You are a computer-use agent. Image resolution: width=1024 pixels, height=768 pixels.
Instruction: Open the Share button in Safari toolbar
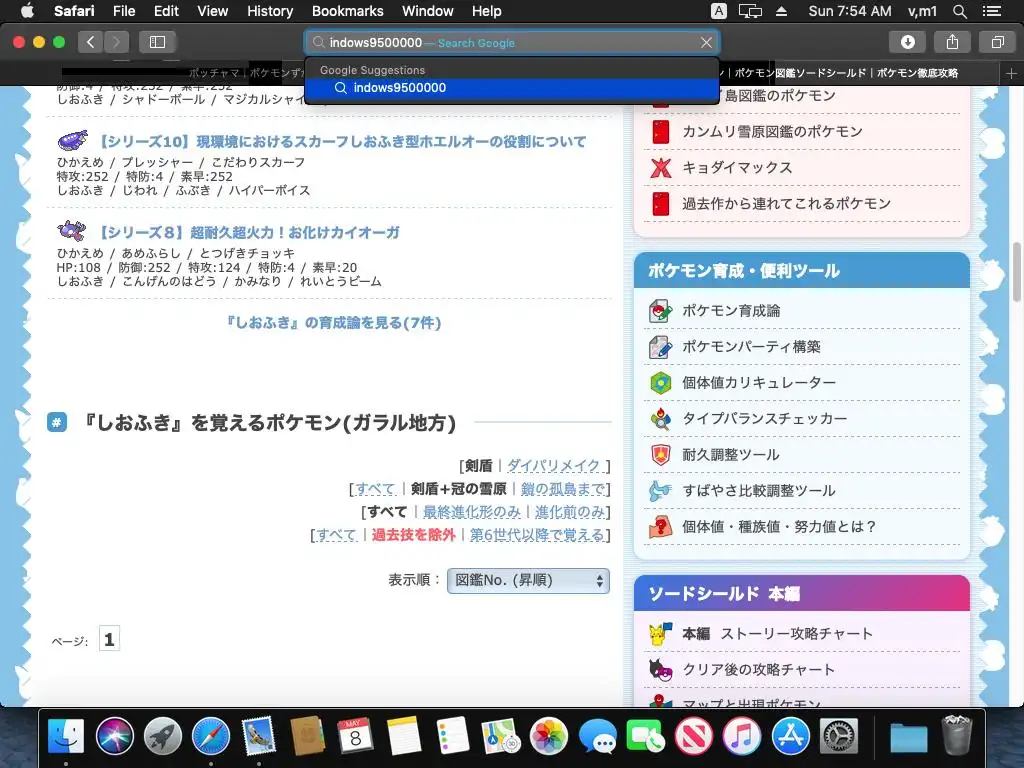point(952,42)
